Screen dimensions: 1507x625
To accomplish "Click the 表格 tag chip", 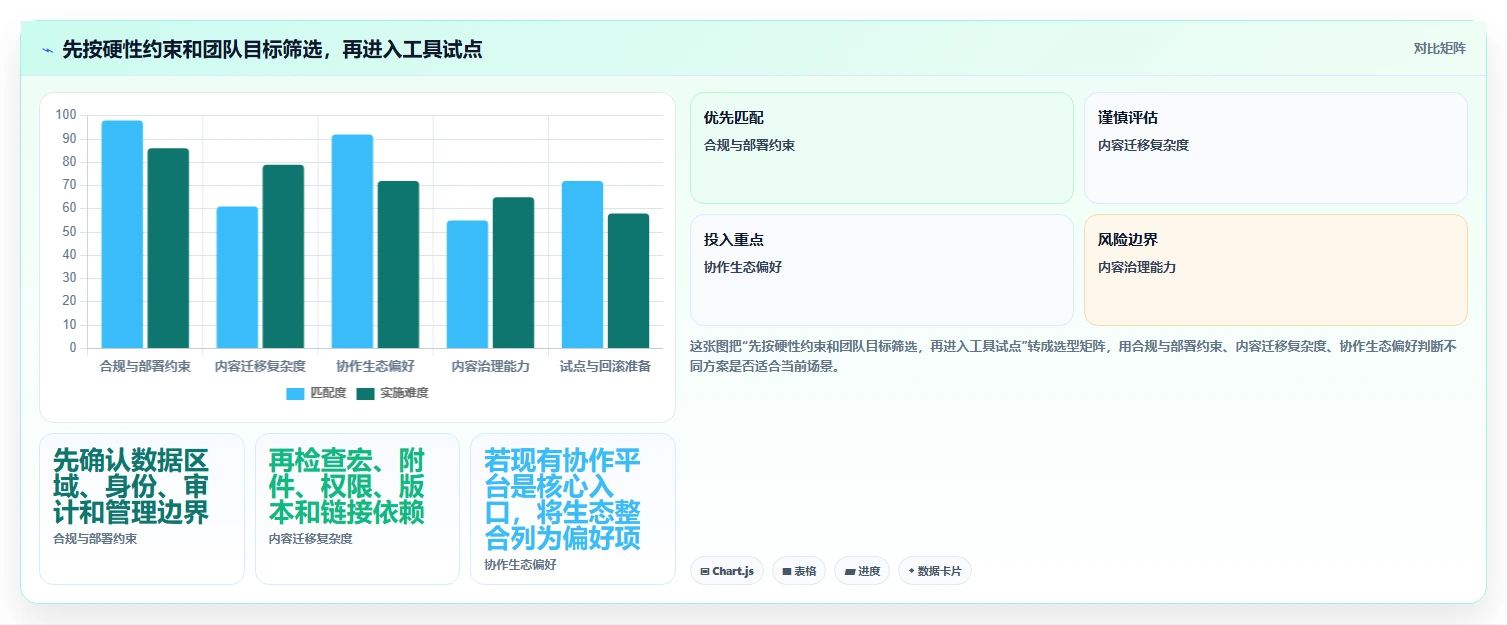I will 799,571.
